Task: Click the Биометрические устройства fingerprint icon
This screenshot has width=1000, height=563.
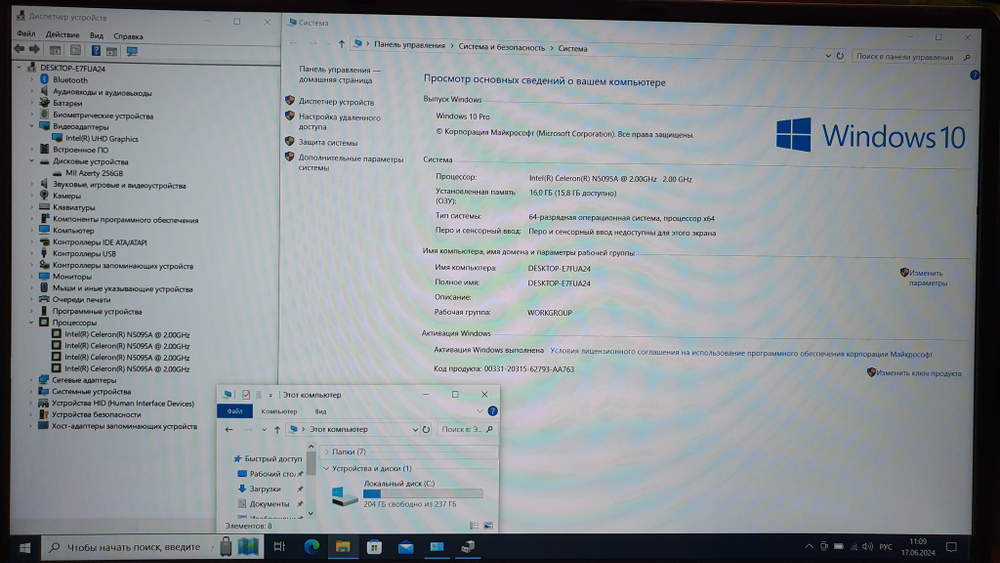Action: [44, 115]
